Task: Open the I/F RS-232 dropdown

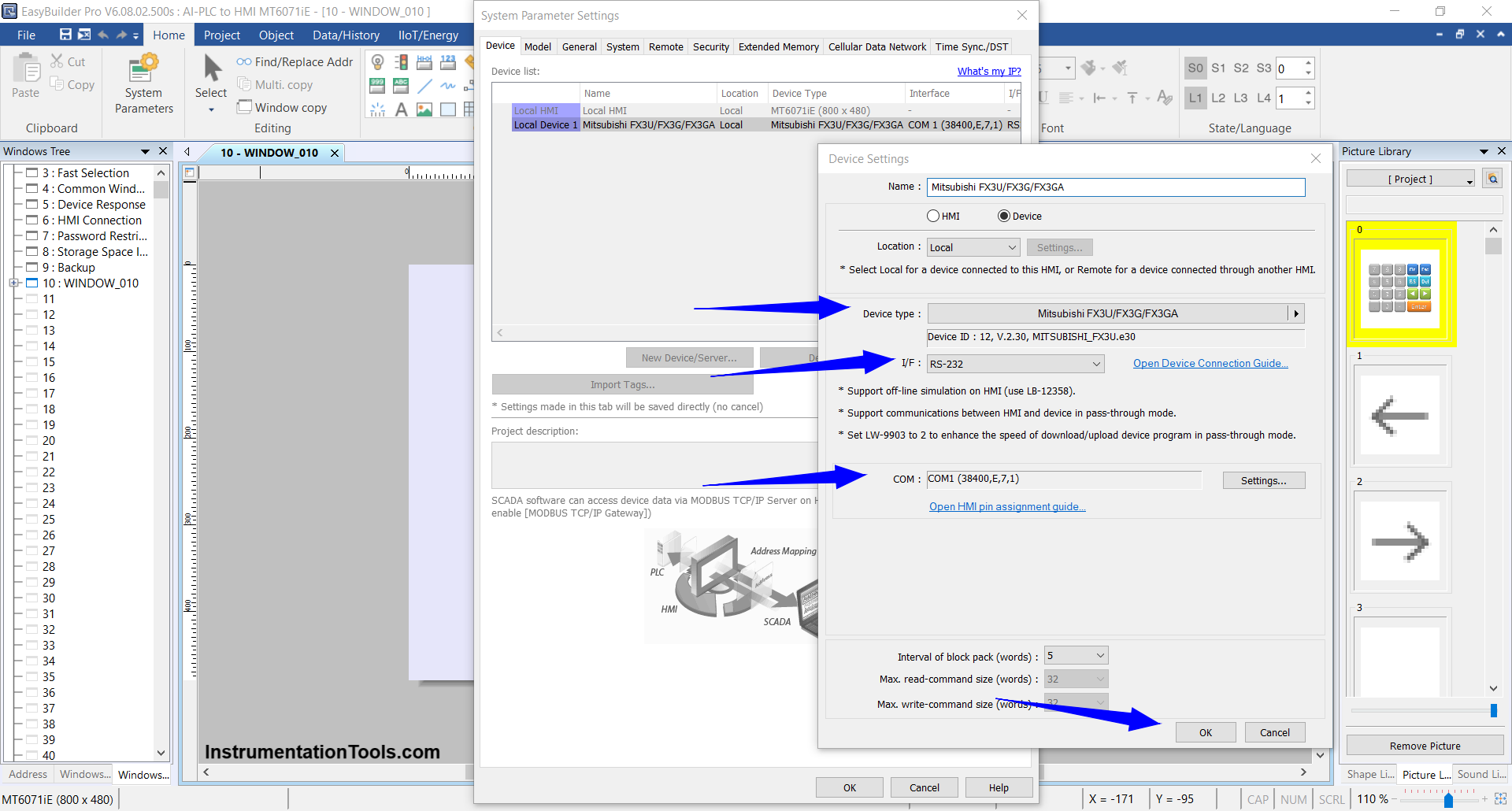Action: point(1015,364)
